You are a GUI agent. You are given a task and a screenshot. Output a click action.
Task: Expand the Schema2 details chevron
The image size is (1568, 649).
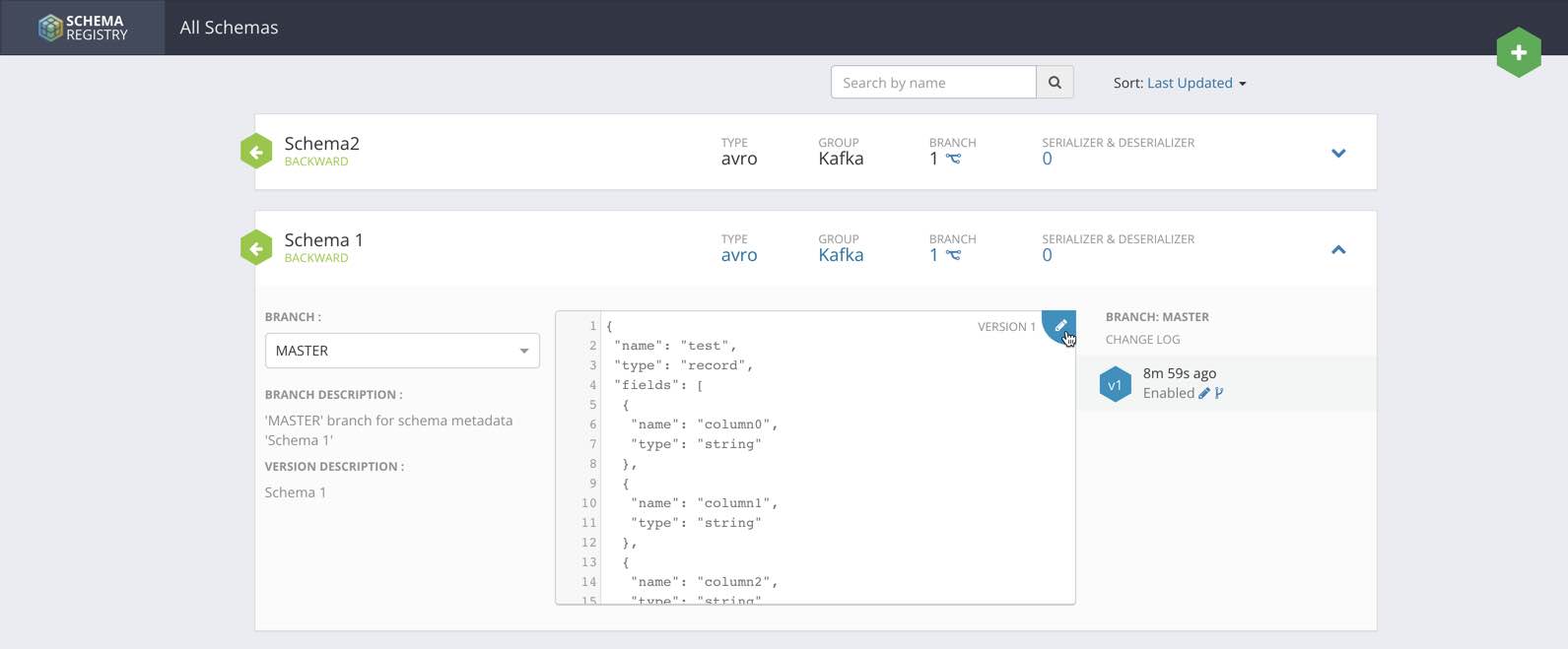[x=1338, y=153]
